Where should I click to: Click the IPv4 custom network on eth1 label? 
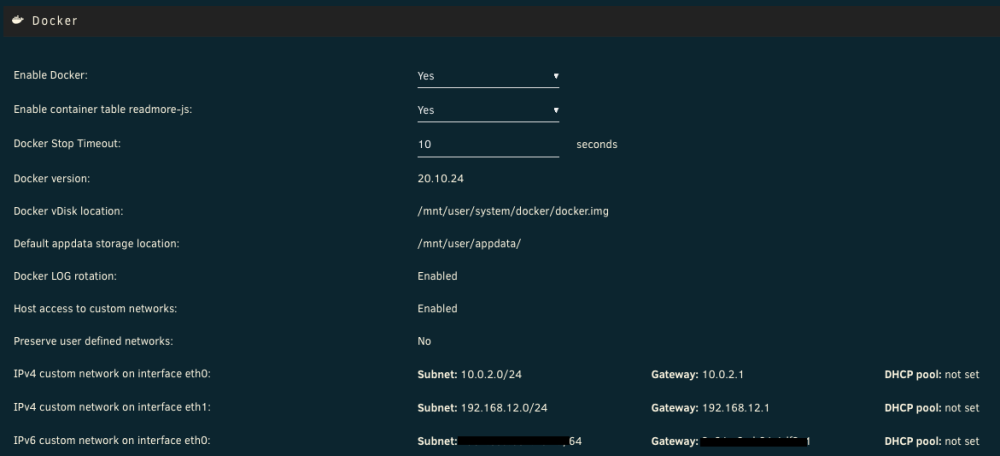pos(112,407)
